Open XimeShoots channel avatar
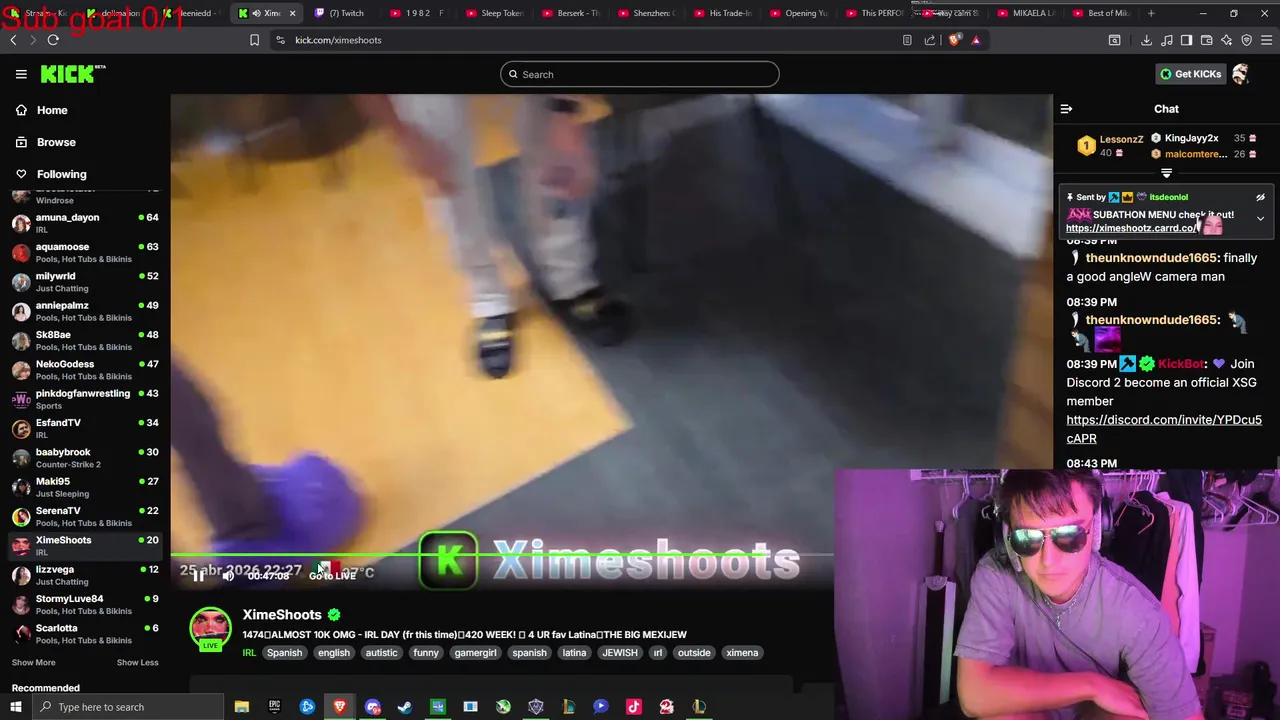 [210, 628]
